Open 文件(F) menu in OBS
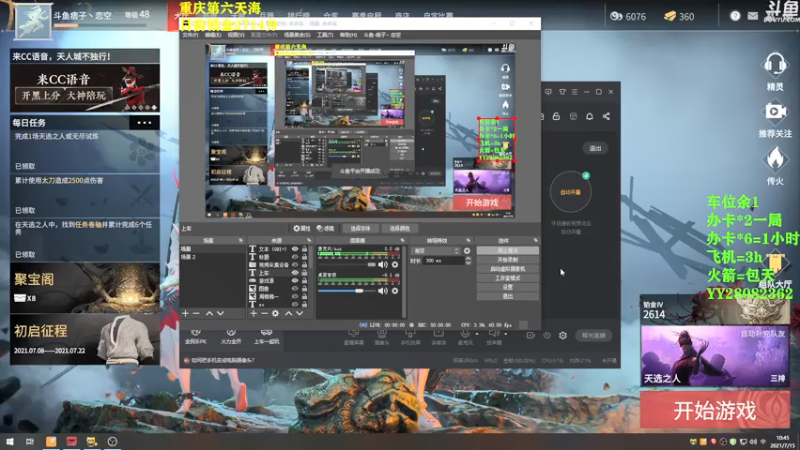Viewport: 800px width, 450px height. [190, 35]
